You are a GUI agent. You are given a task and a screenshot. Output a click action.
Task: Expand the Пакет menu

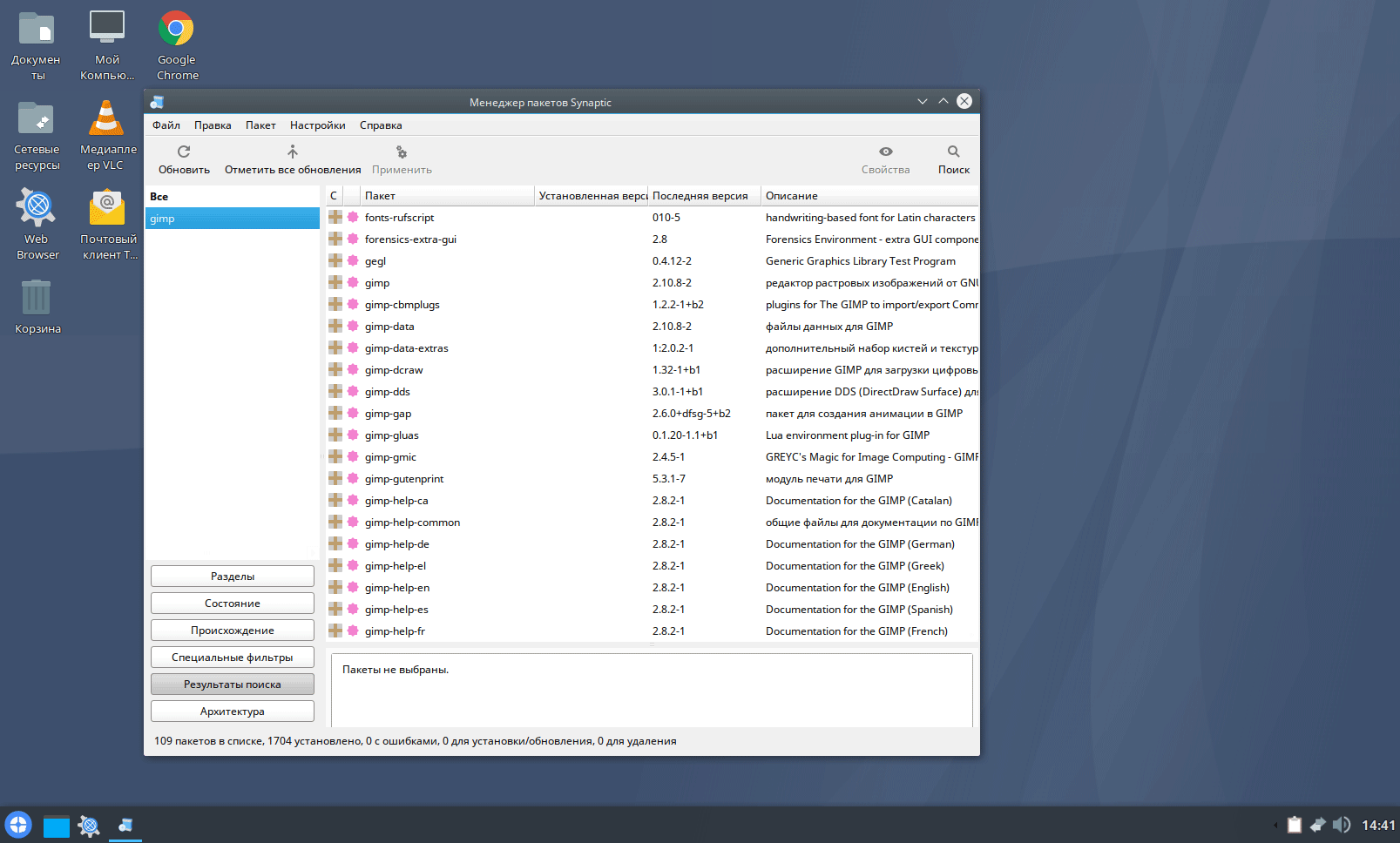point(260,125)
